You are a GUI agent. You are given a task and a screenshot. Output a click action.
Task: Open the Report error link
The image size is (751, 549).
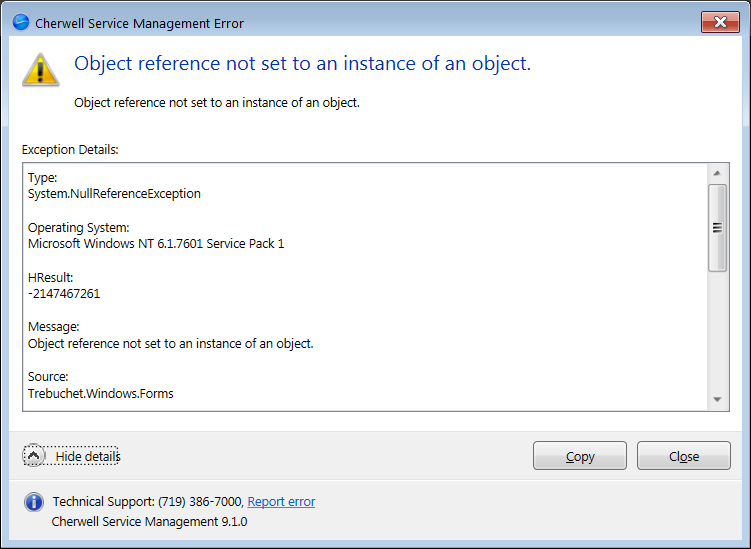click(x=281, y=502)
